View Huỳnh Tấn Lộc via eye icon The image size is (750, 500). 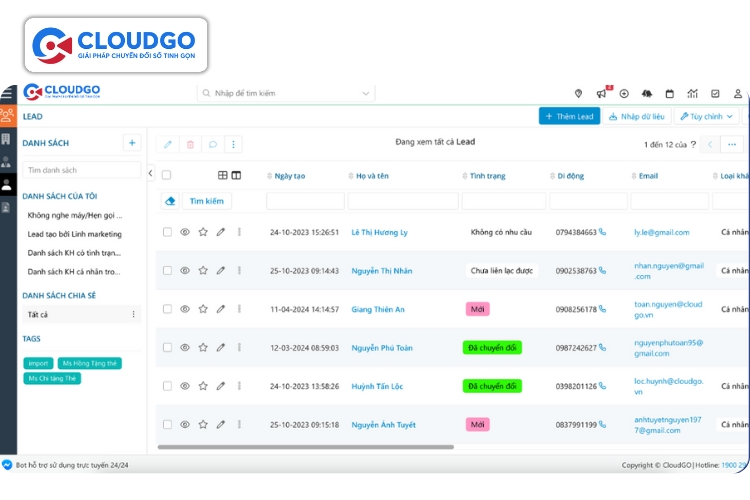pos(185,386)
